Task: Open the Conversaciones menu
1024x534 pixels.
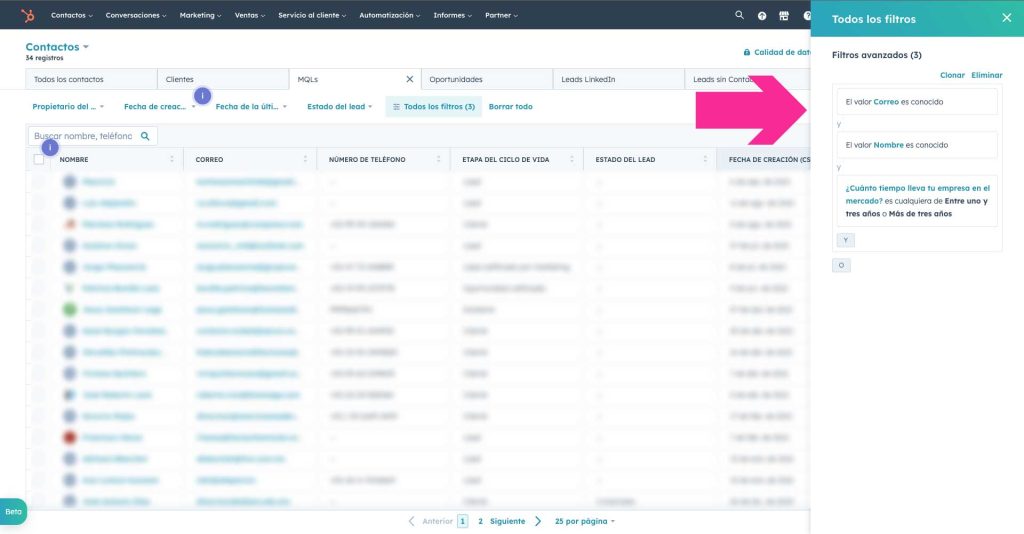Action: (136, 15)
